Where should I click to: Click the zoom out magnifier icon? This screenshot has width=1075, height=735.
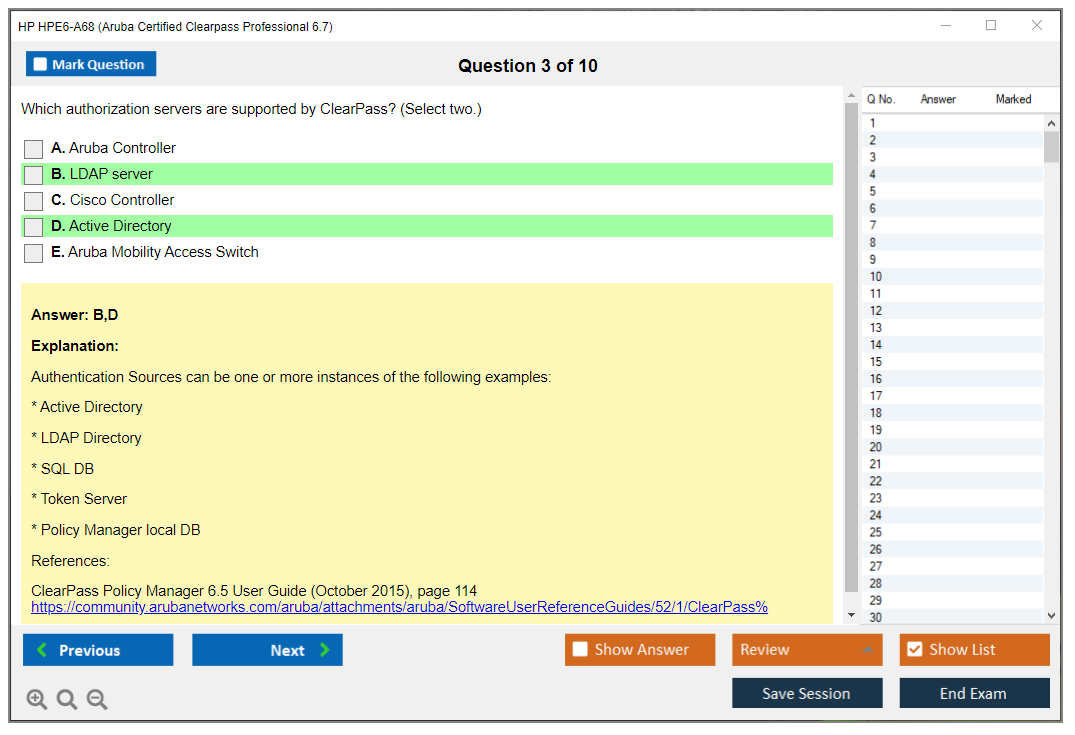[97, 699]
